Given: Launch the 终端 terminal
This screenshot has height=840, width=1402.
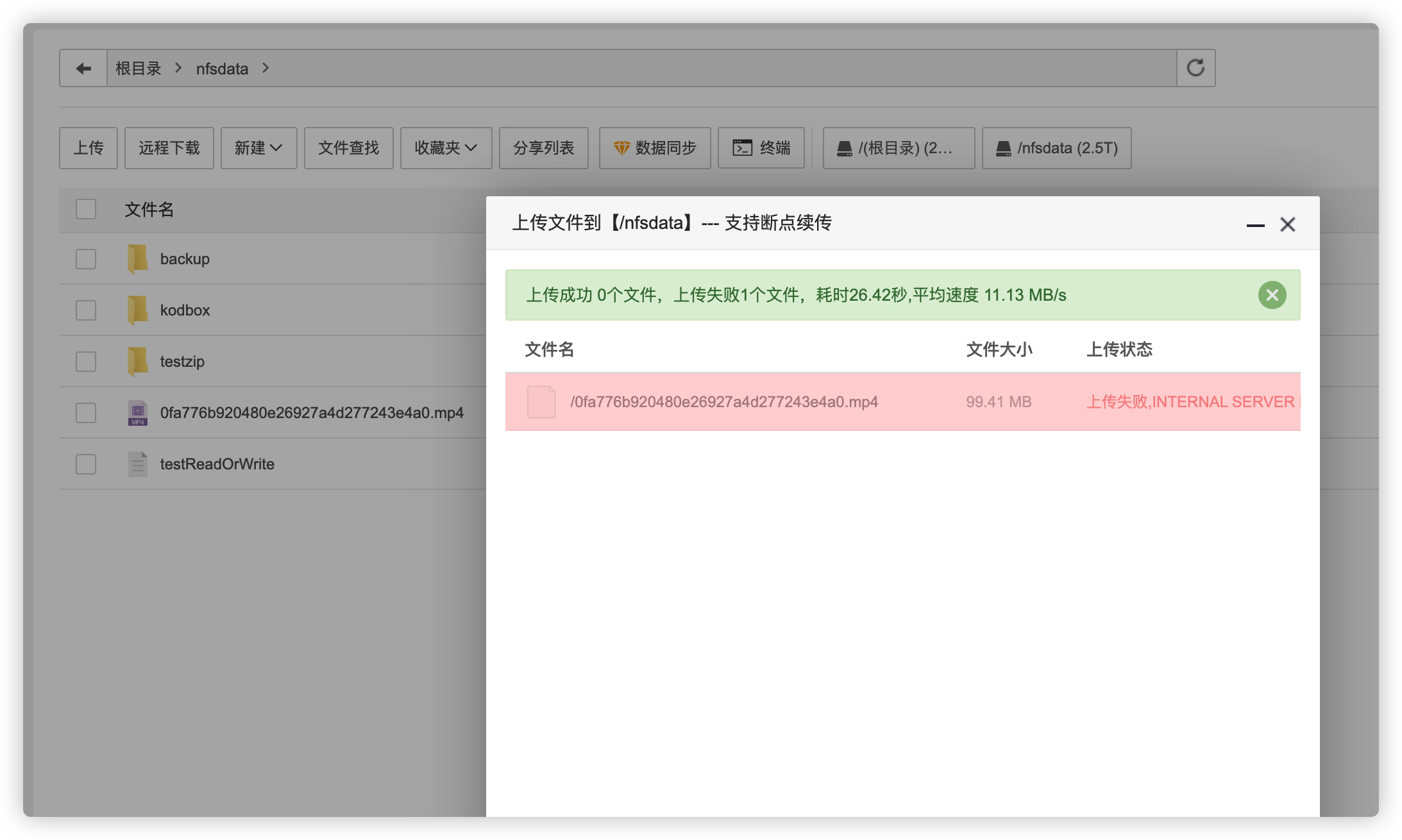Looking at the screenshot, I should click(761, 148).
